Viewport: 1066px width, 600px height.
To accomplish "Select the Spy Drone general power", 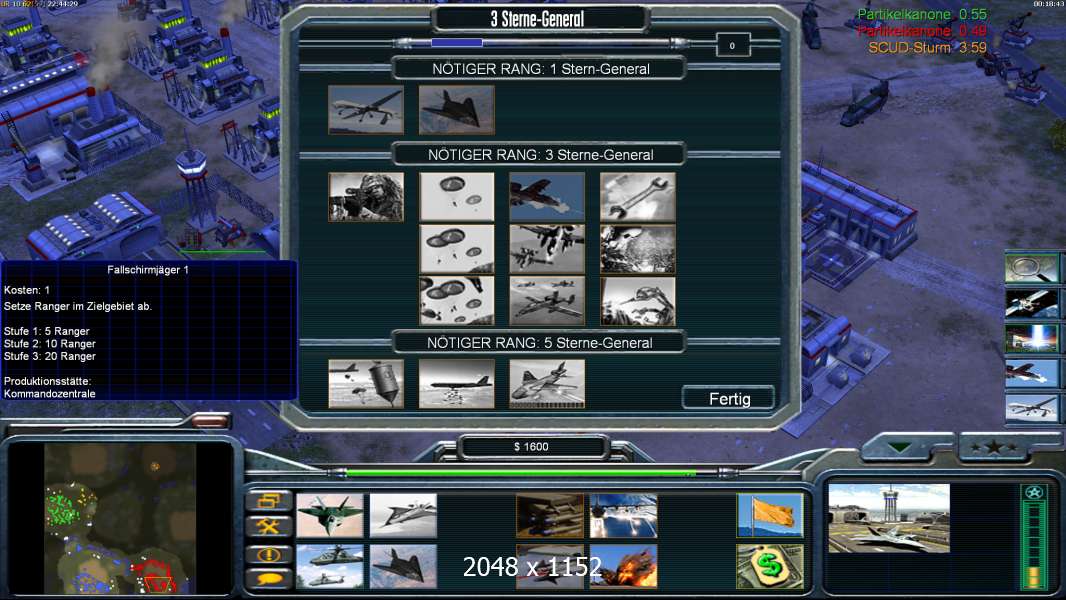I will pos(366,110).
